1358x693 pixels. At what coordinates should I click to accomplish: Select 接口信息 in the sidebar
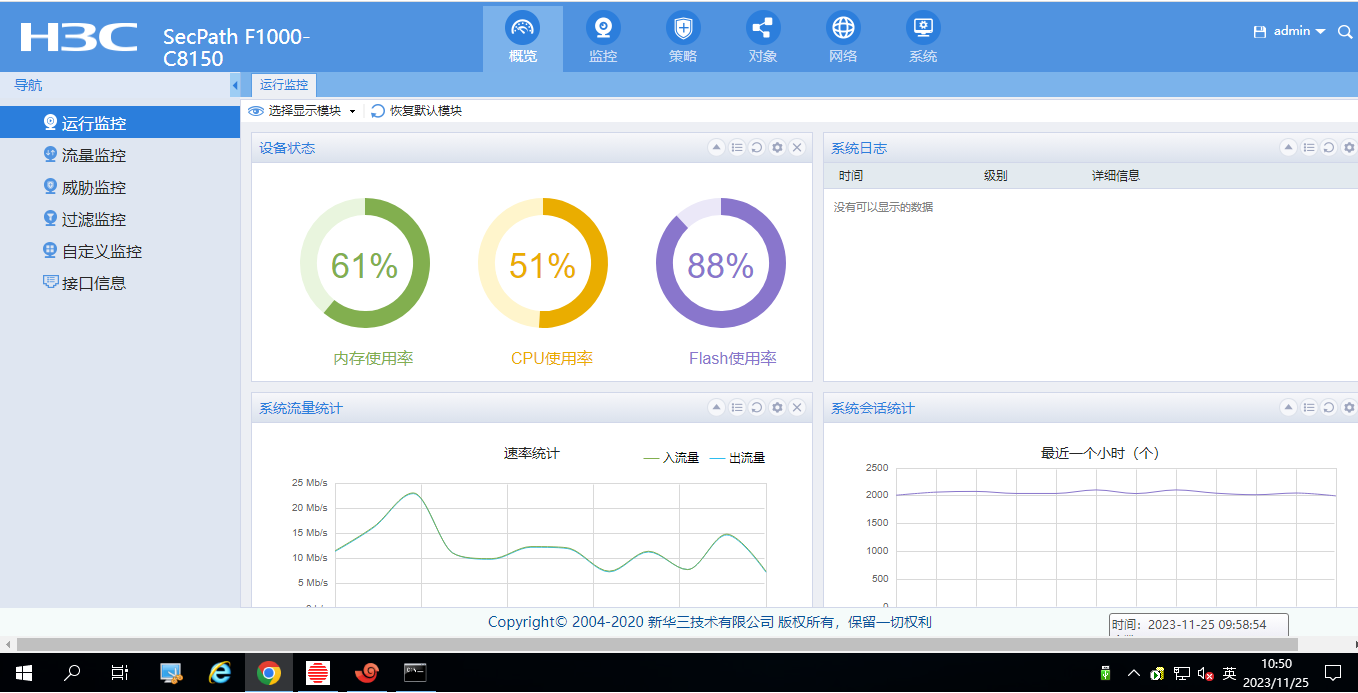tap(94, 284)
